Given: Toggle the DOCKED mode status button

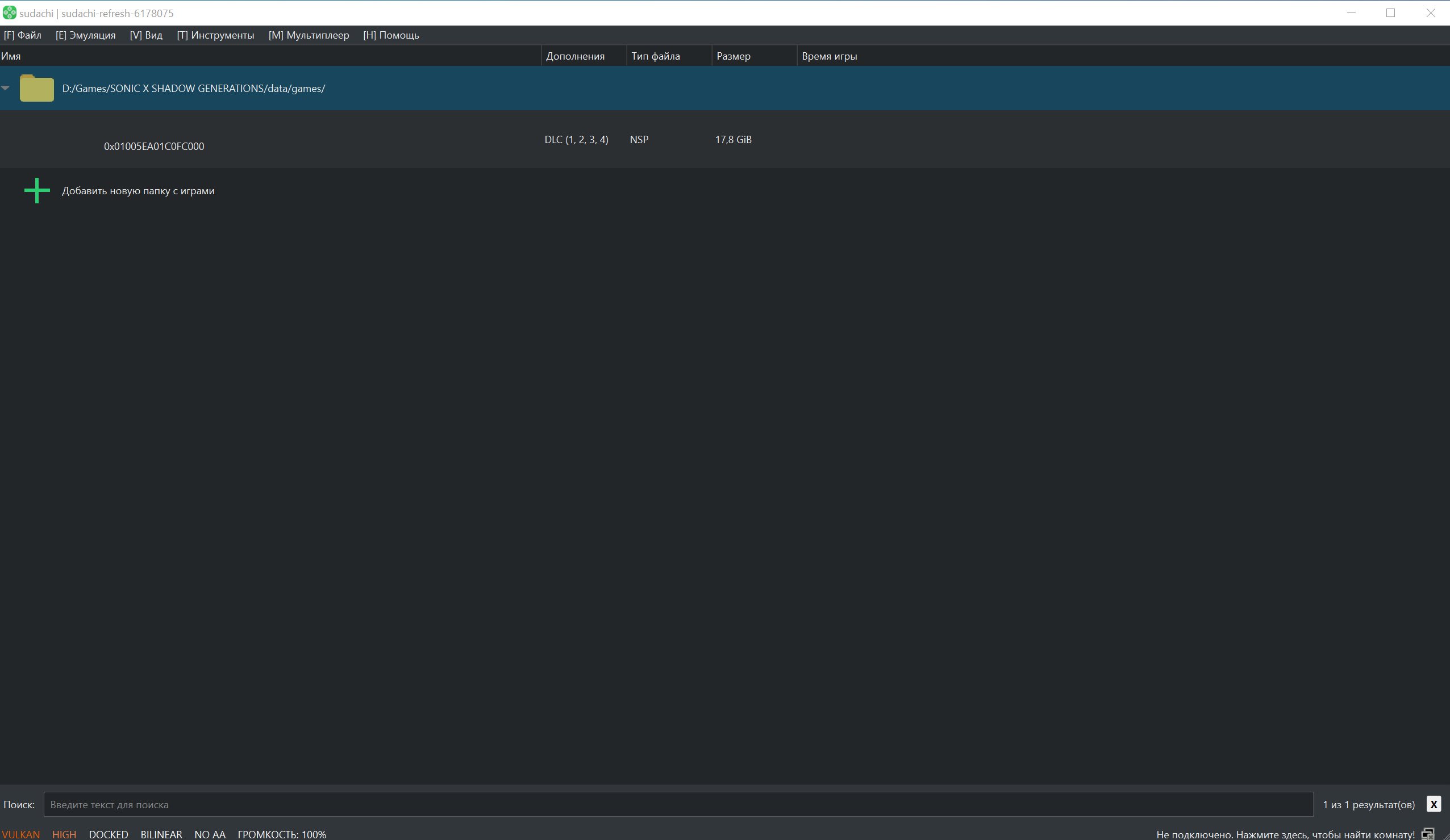Looking at the screenshot, I should [x=108, y=834].
